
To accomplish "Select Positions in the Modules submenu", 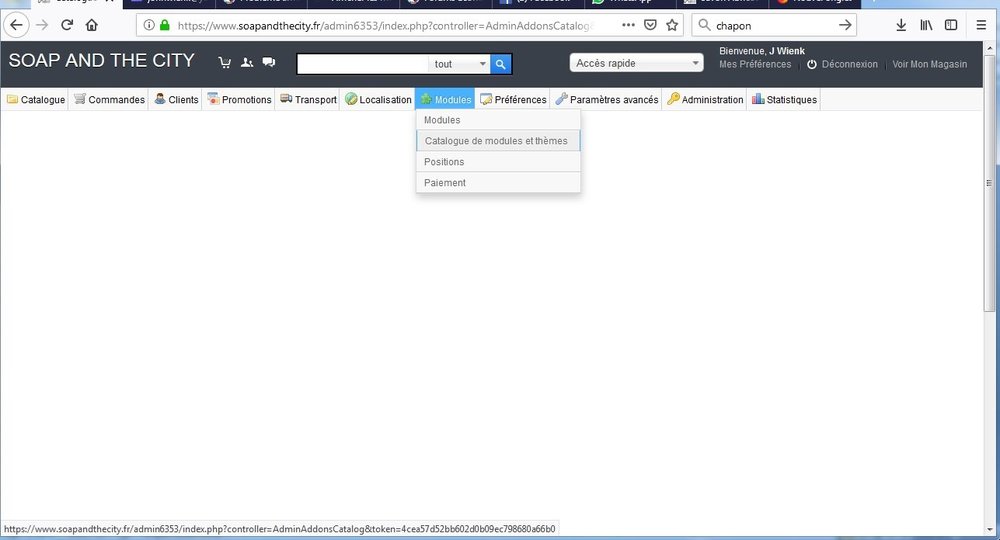I will (498, 162).
